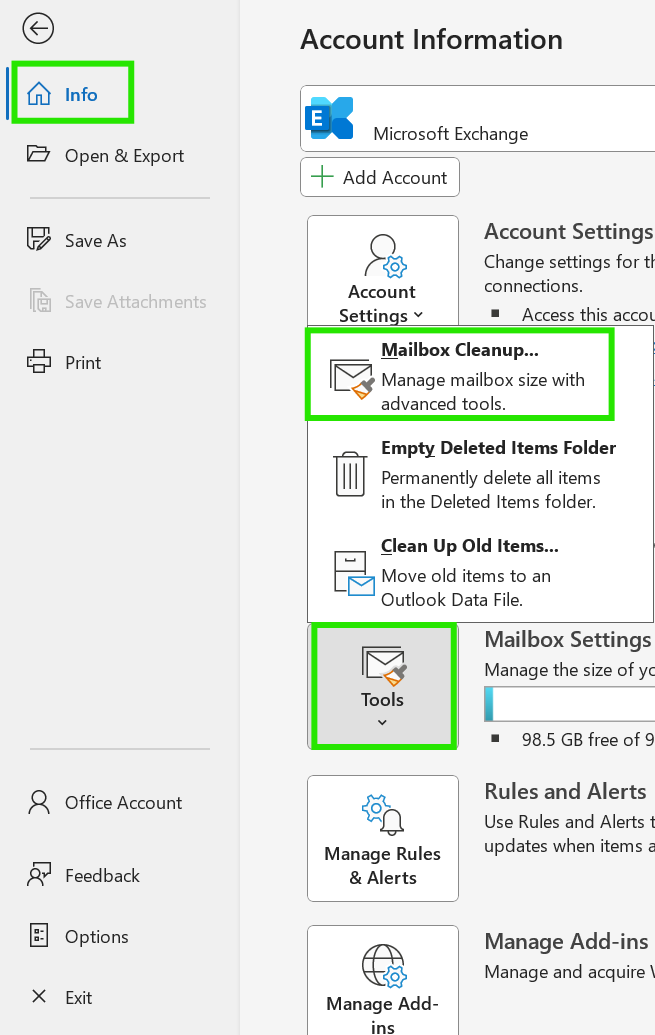Click the Save As icon

pyautogui.click(x=38, y=240)
